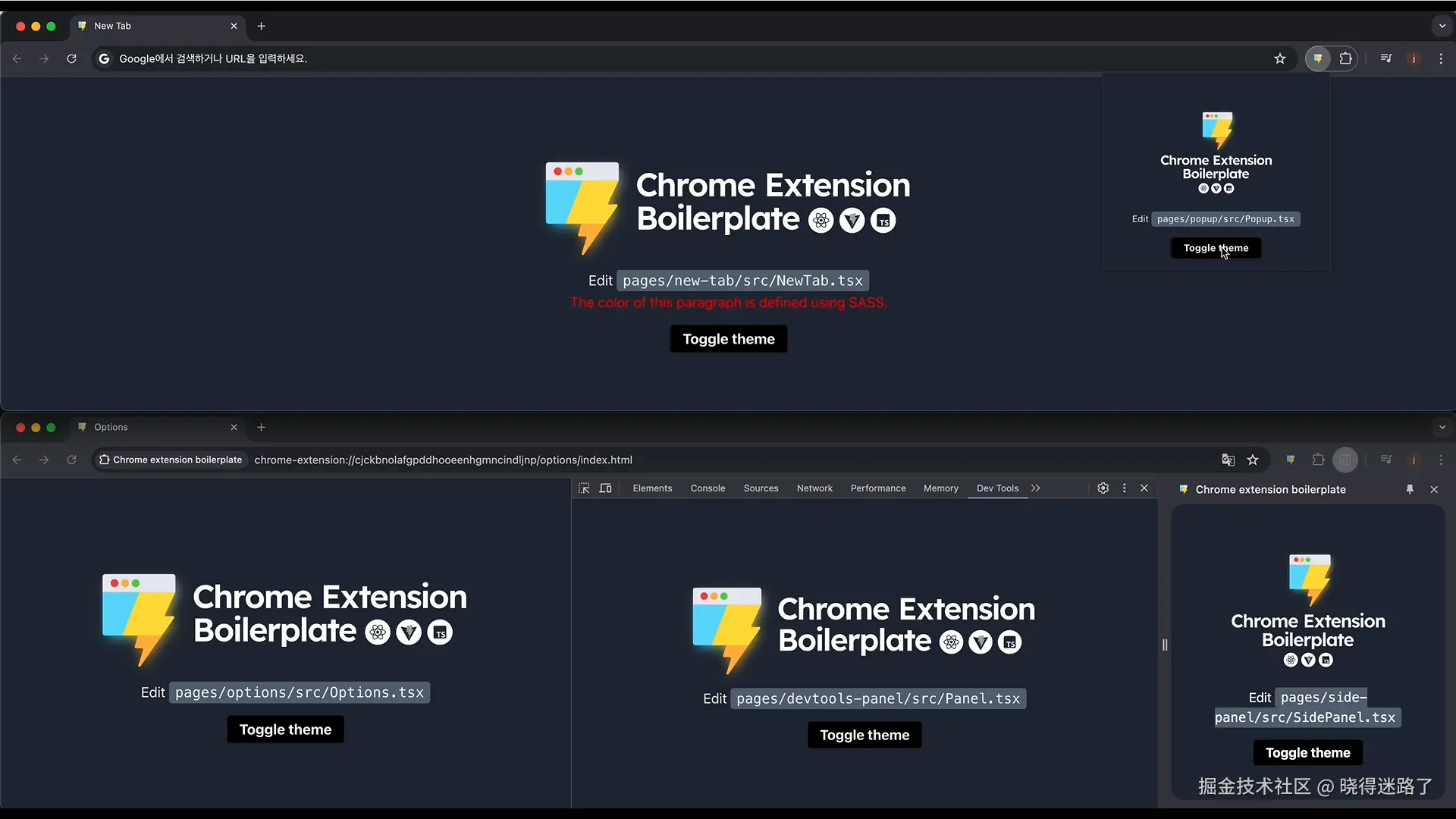Expand more DevTools tabs chevron
Viewport: 1456px width, 819px height.
1036,488
